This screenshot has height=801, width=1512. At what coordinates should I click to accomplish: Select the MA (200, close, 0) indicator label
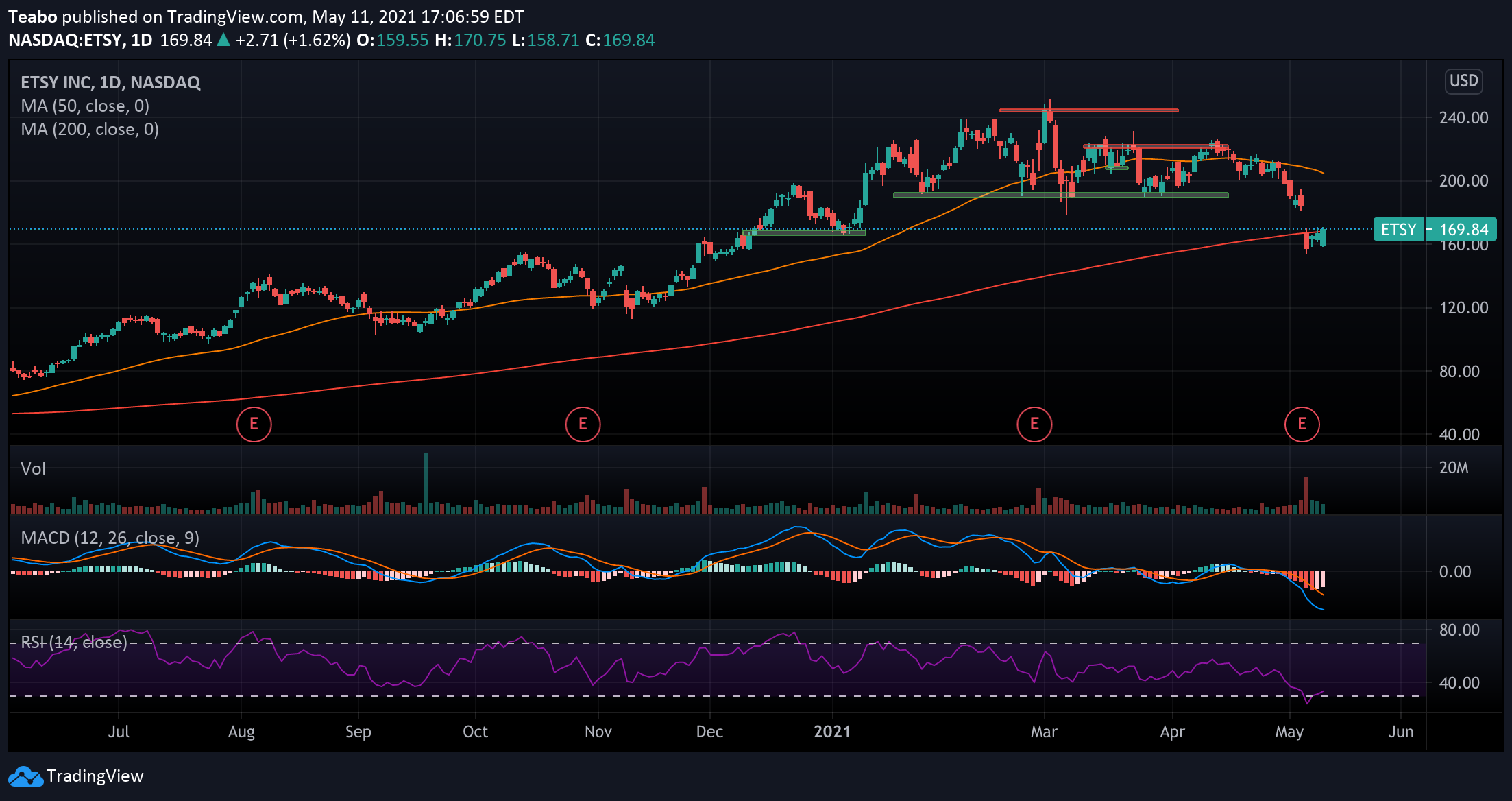click(x=90, y=129)
